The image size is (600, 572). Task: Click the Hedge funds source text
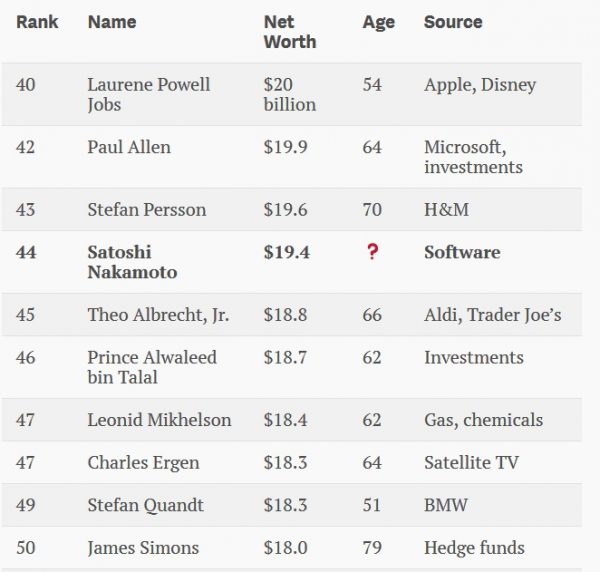click(x=475, y=548)
